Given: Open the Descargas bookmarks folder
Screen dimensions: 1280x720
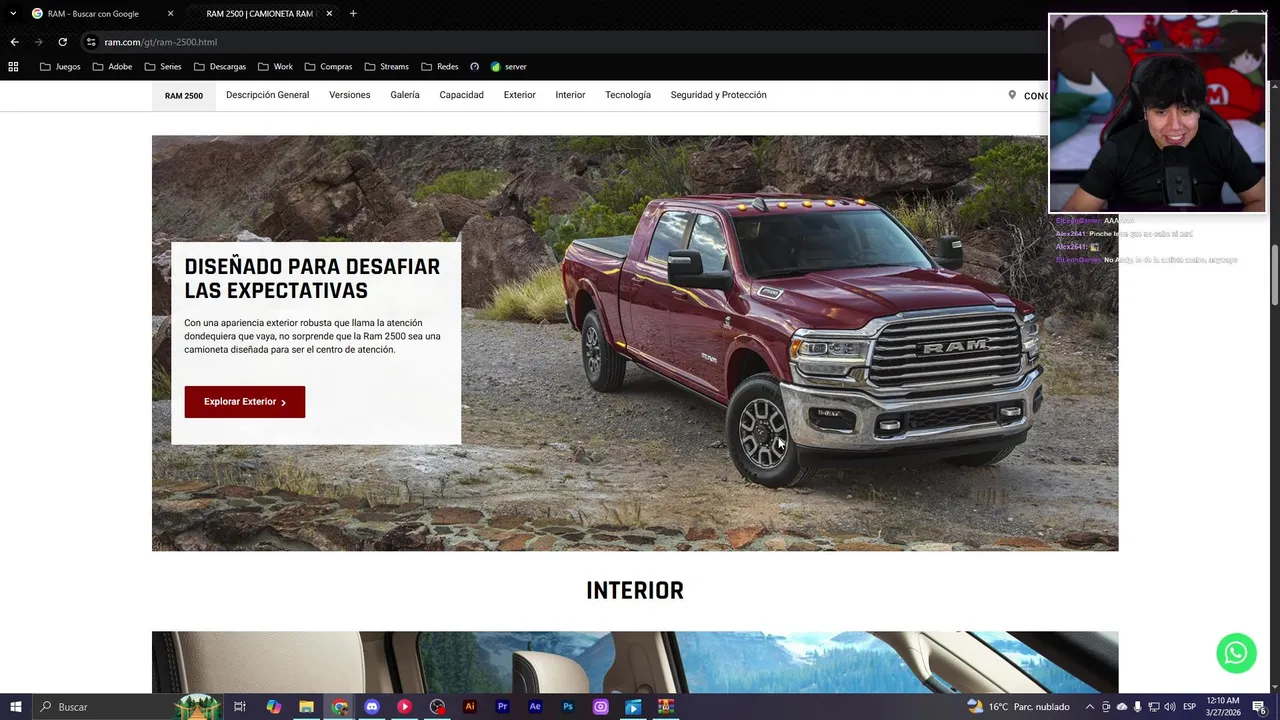Looking at the screenshot, I should click(220, 67).
